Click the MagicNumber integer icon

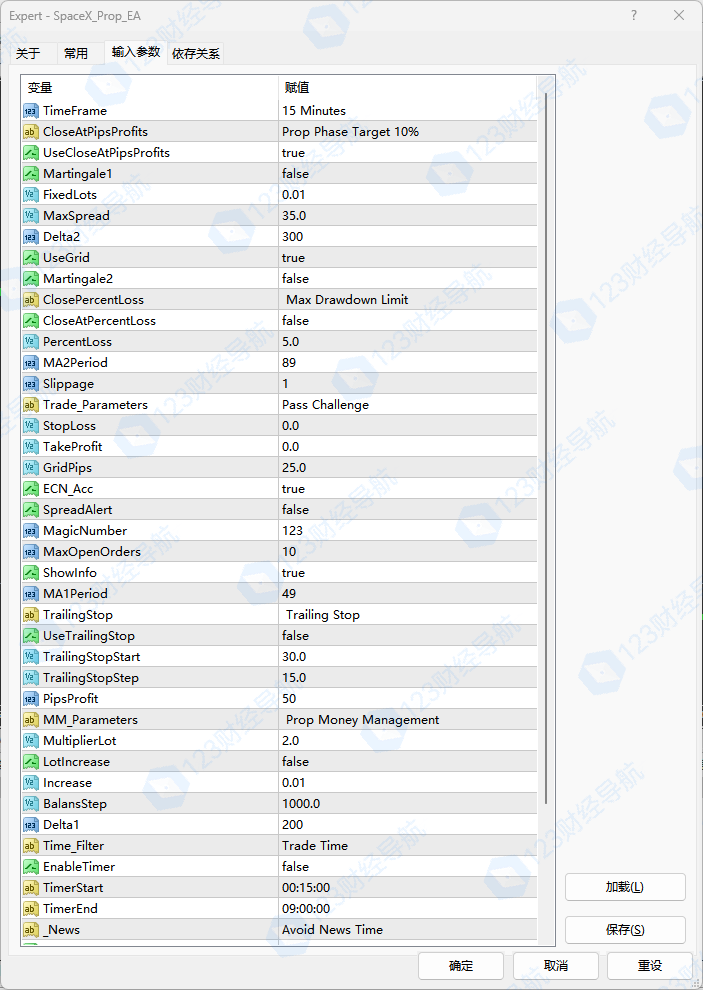30,531
